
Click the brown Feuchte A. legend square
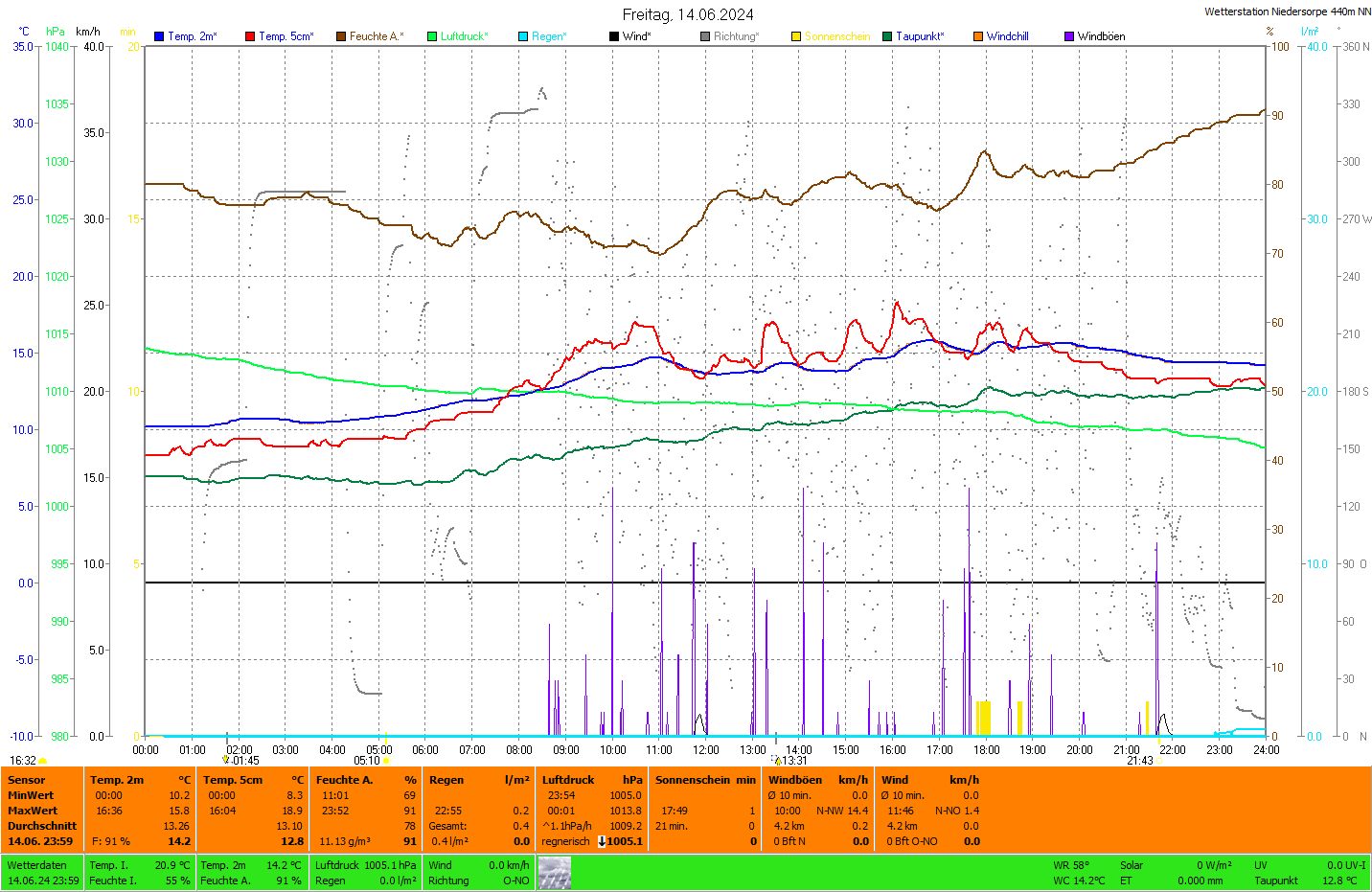tap(341, 36)
